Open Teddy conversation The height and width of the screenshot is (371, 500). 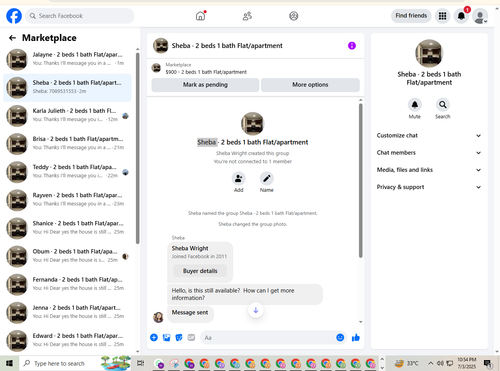[x=67, y=172]
